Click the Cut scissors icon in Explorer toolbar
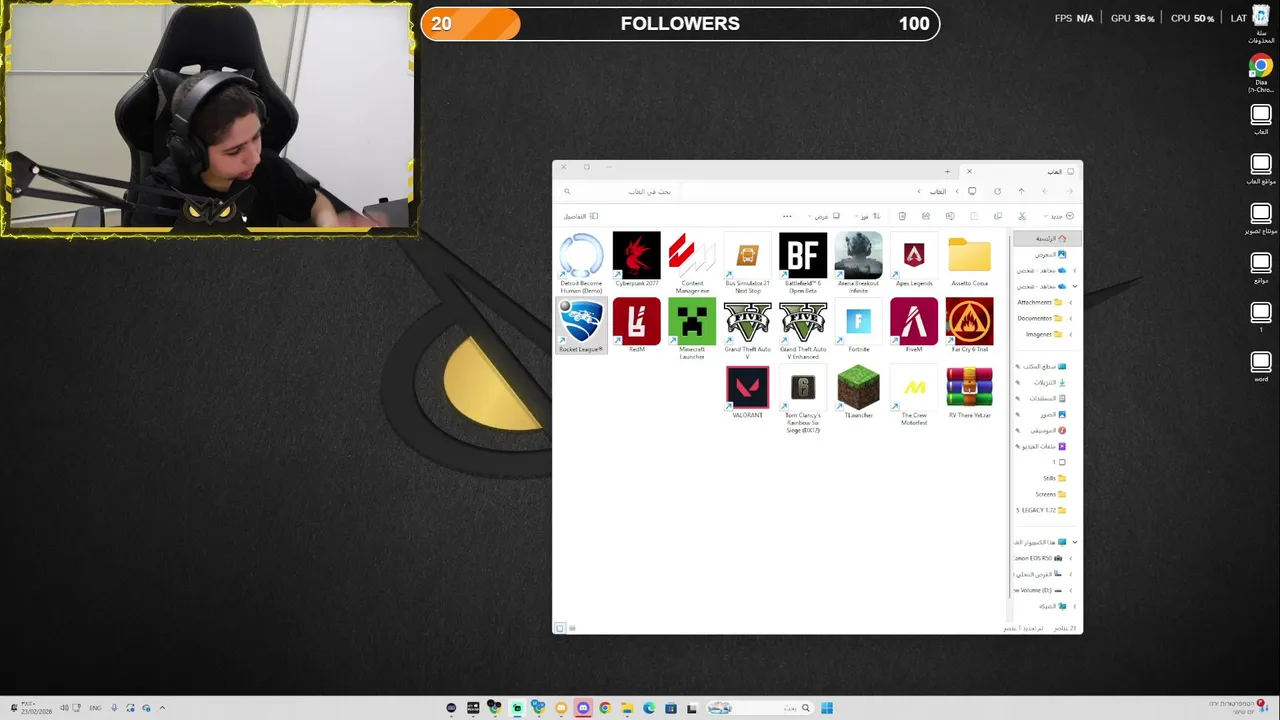The image size is (1280, 720). click(1022, 216)
